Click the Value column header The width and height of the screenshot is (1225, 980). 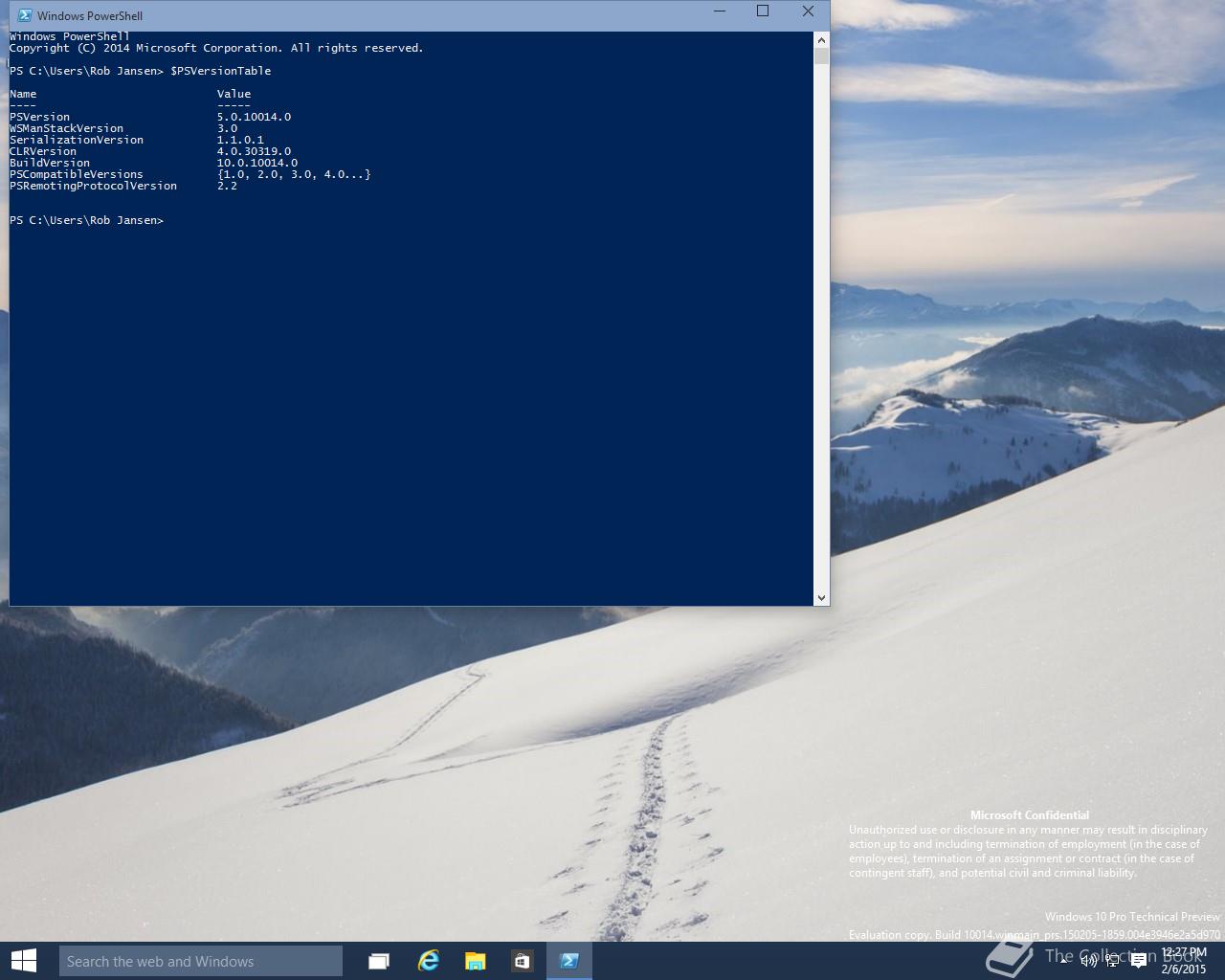pyautogui.click(x=234, y=94)
